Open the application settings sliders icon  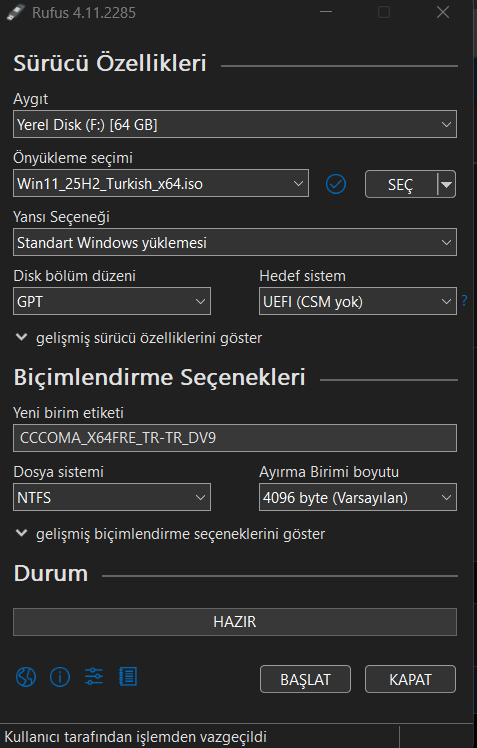(94, 676)
